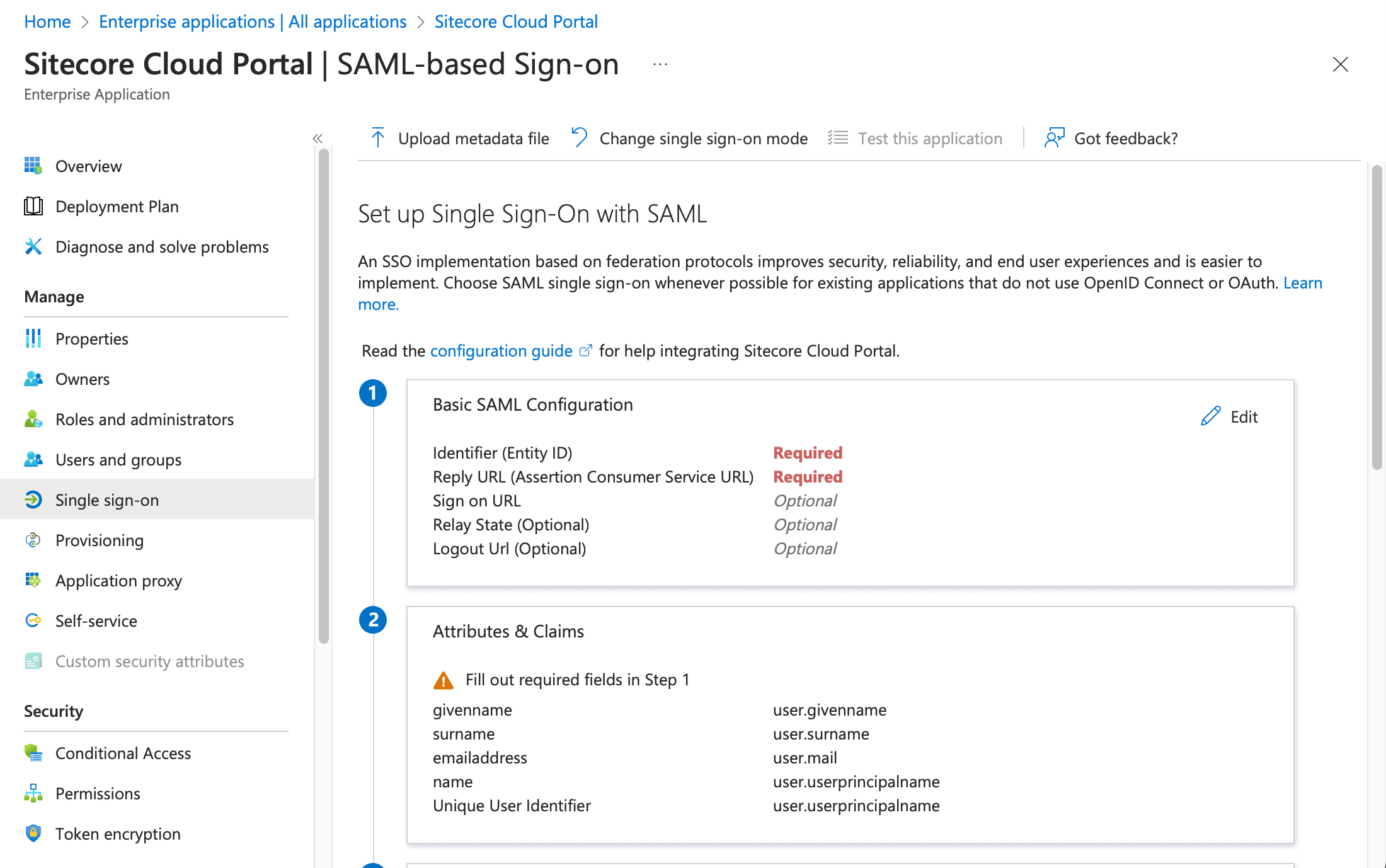Screen dimensions: 1386x868
Task: Click the Token encryption shield icon
Action: pos(33,833)
